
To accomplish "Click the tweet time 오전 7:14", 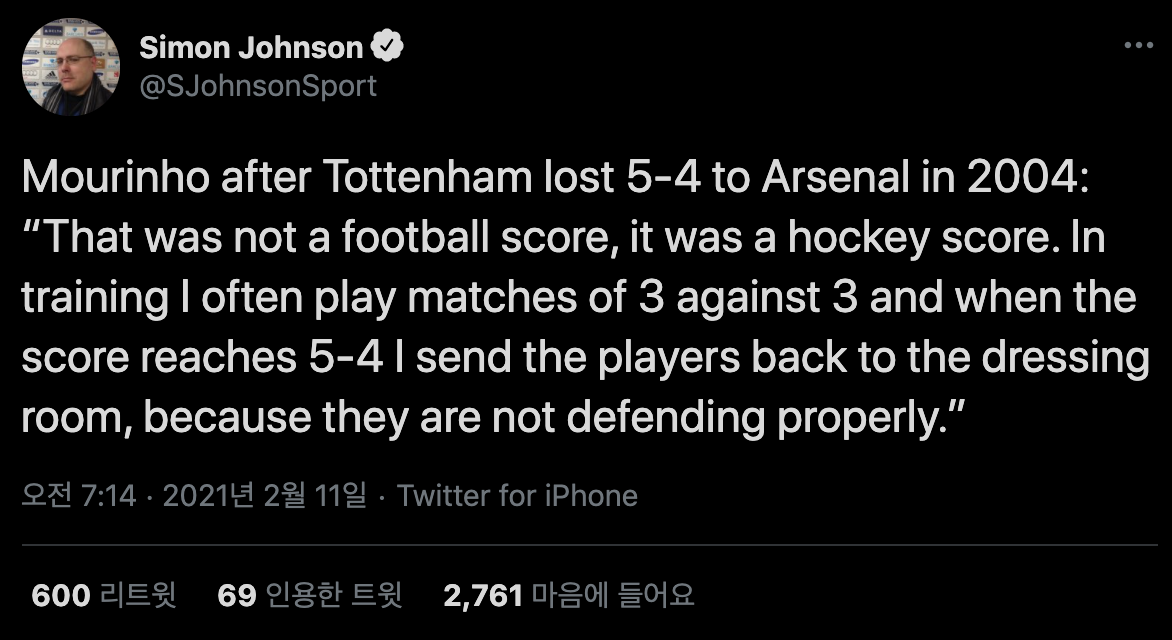I will coord(78,495).
